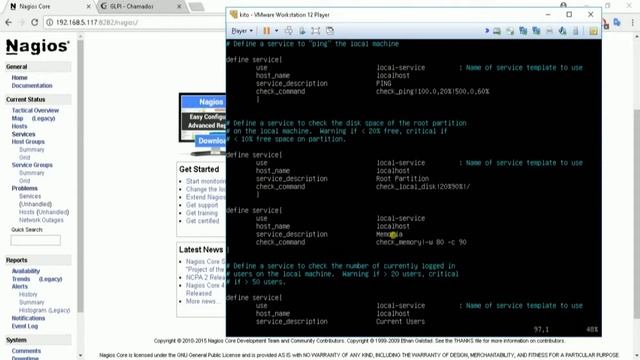This screenshot has height=360, width=640.
Task: Open the Services status page
Action: [23, 134]
